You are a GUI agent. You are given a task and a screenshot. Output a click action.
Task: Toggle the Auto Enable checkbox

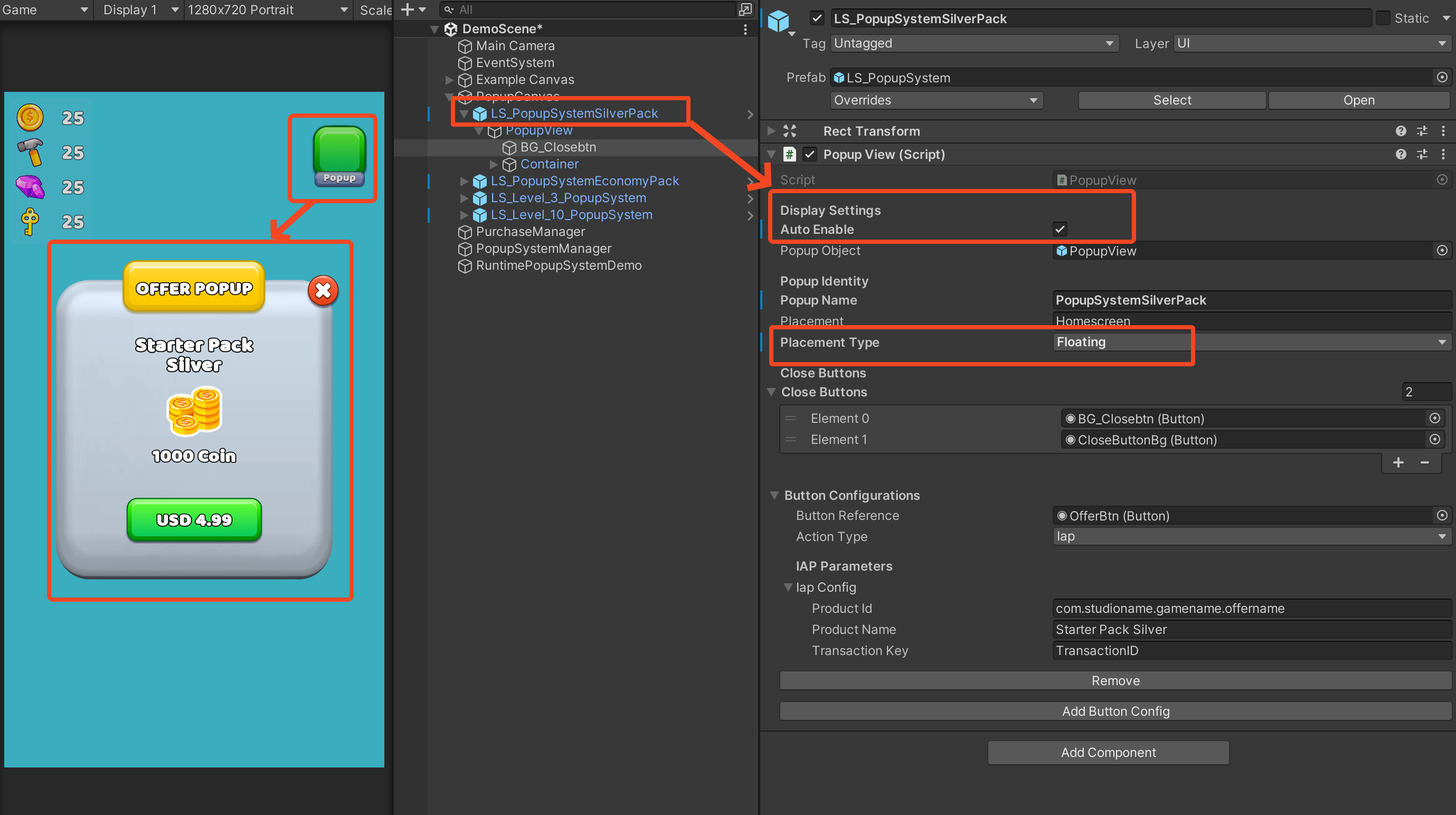[1059, 230]
